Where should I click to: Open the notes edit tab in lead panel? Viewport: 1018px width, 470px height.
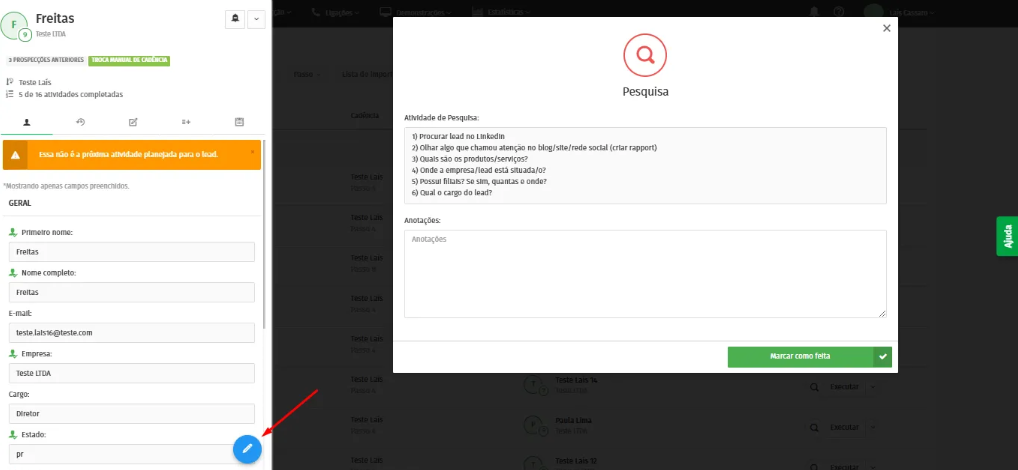click(x=133, y=121)
